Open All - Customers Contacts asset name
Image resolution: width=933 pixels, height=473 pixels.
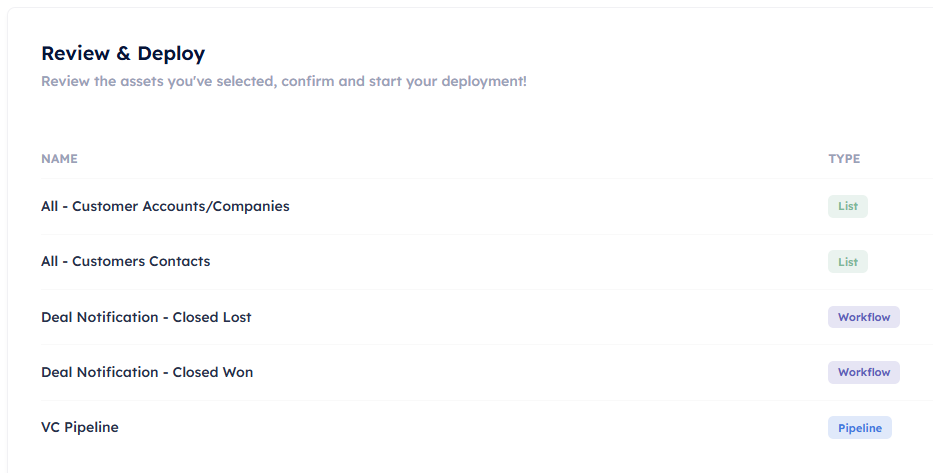(125, 262)
